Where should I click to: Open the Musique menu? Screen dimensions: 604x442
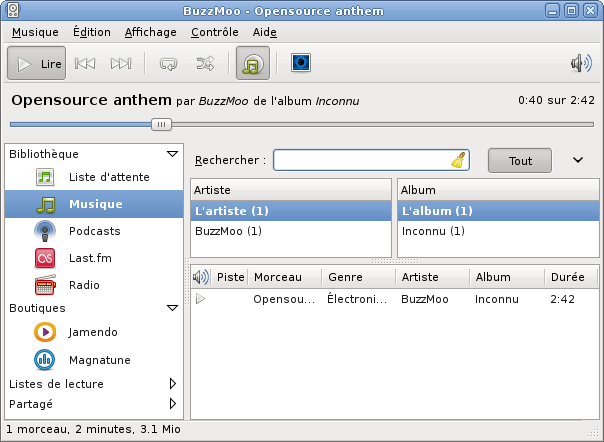coord(35,32)
